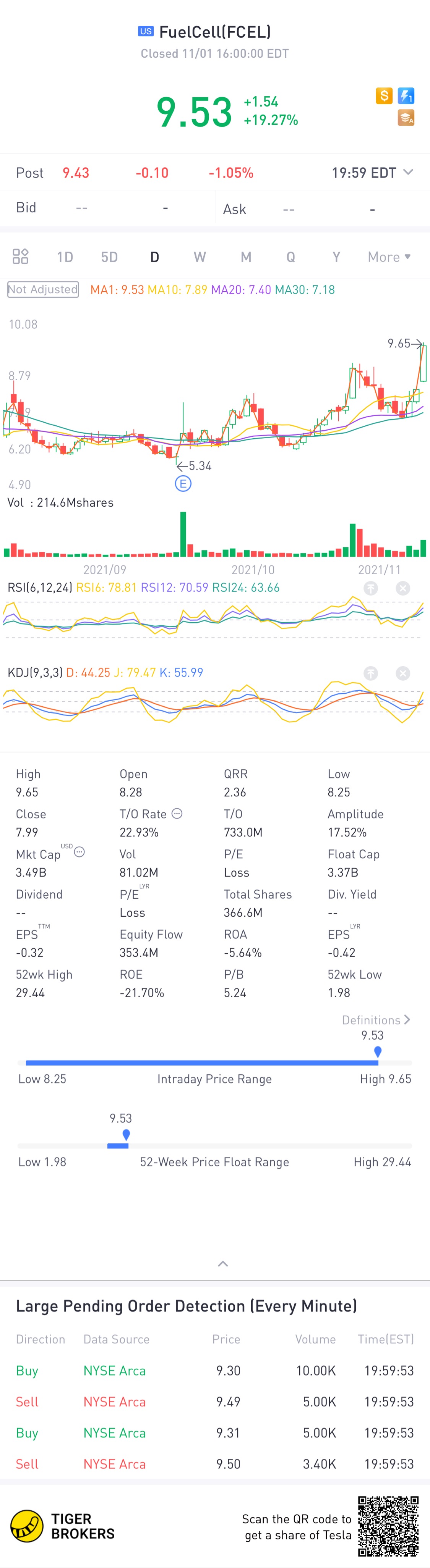Click the blue lightning bolt badge icon
430x1568 pixels.
(x=406, y=95)
